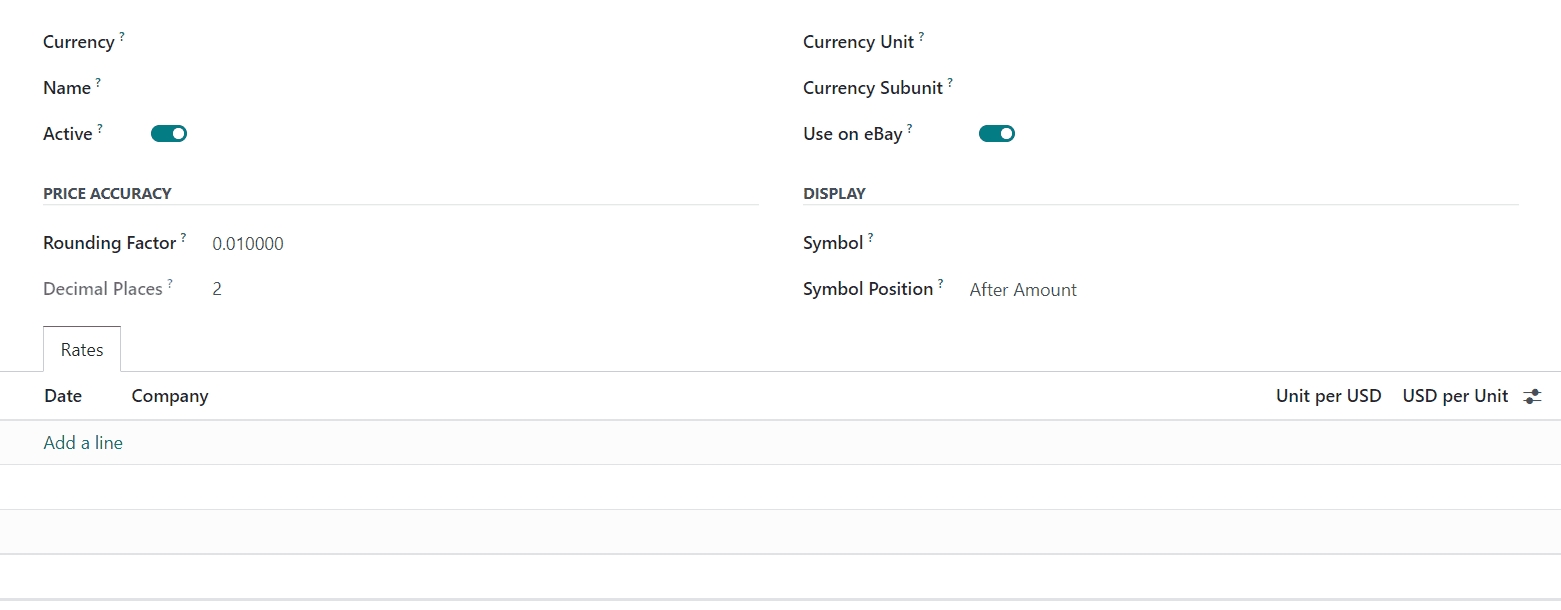Click help icon next to Decimal Places
The height and width of the screenshot is (610, 1561).
[x=170, y=284]
